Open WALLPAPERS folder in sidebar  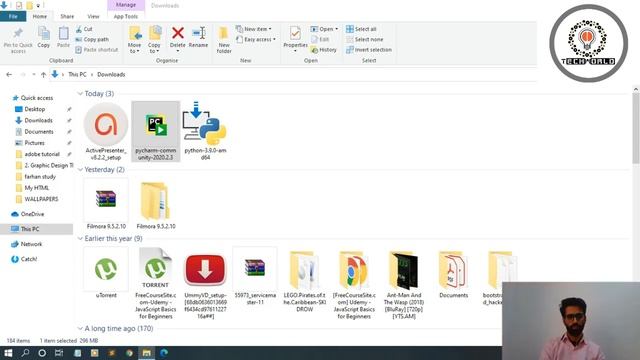point(41,199)
